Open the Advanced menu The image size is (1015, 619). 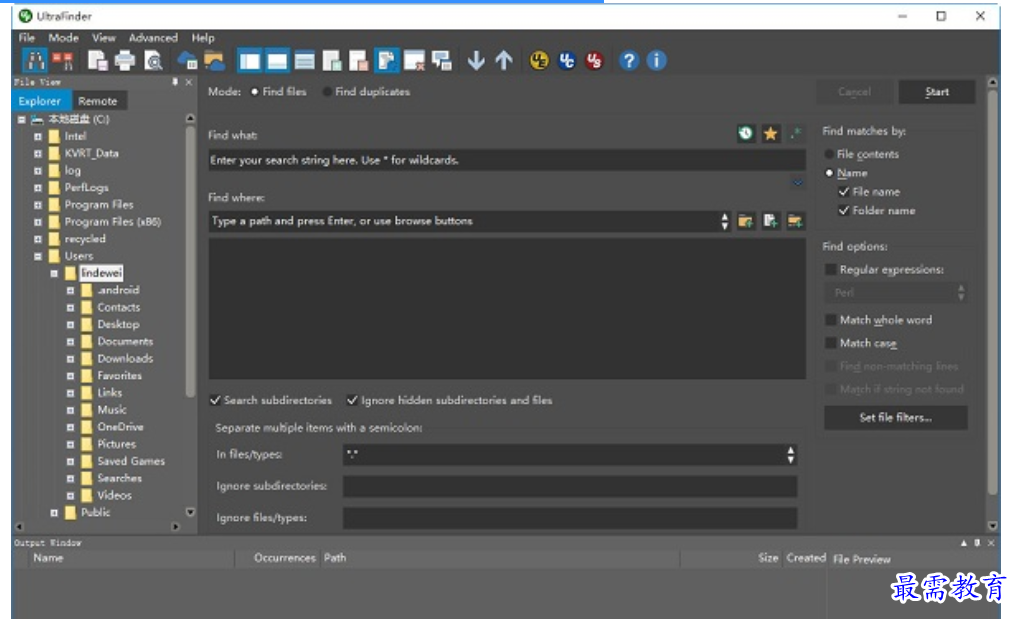tap(153, 38)
